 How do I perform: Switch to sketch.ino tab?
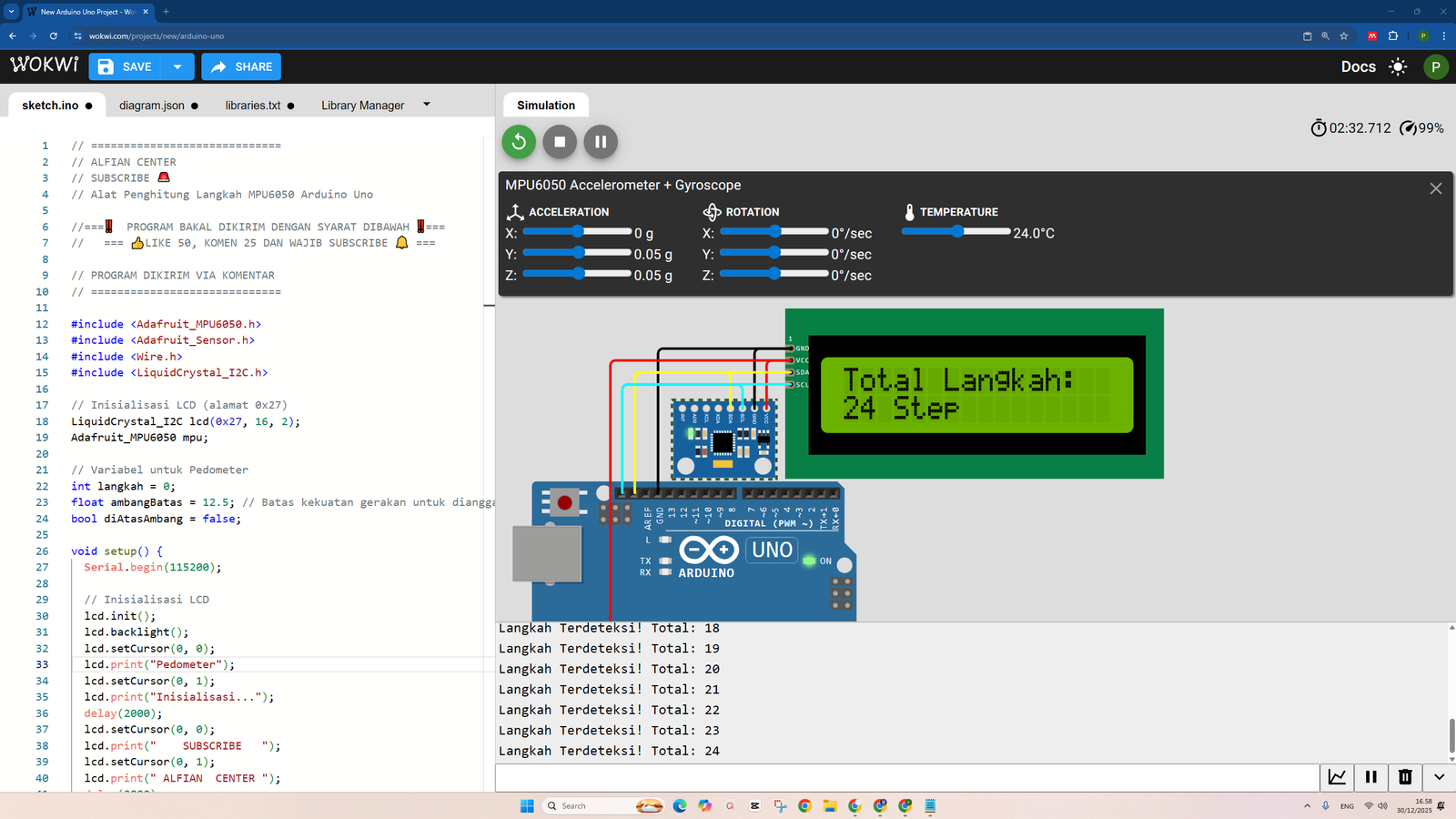pyautogui.click(x=56, y=106)
